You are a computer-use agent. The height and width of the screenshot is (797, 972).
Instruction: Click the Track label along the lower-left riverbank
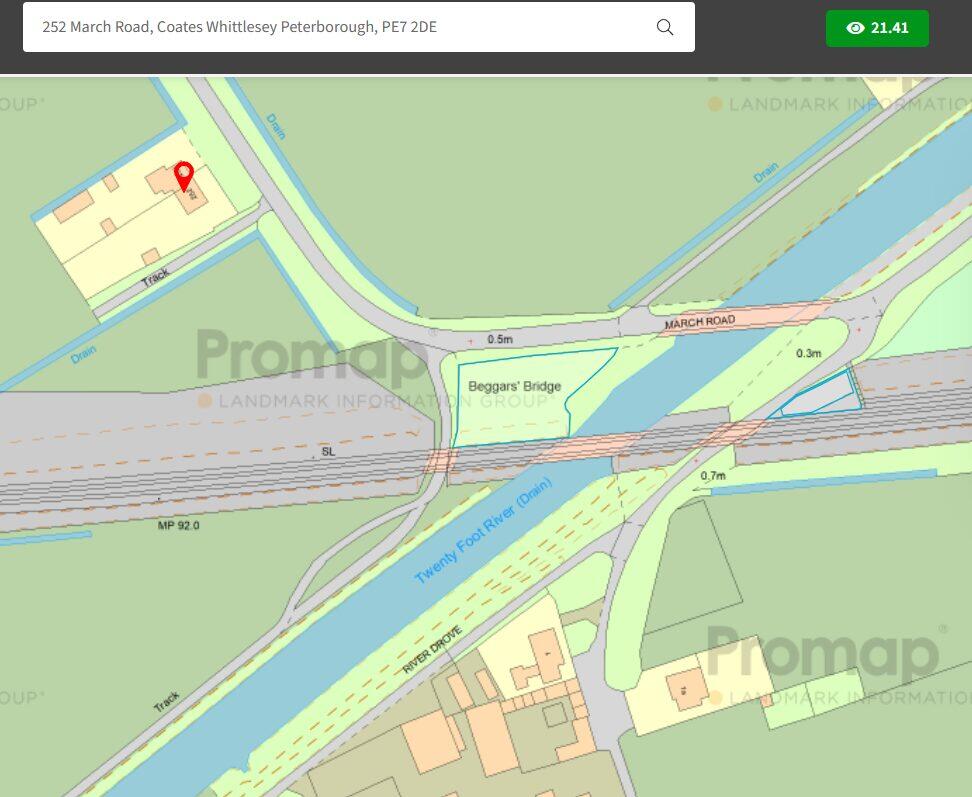(167, 702)
